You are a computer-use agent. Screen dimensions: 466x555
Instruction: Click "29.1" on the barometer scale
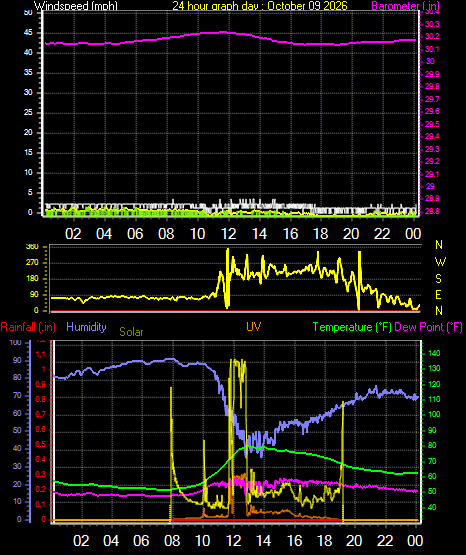pyautogui.click(x=432, y=174)
